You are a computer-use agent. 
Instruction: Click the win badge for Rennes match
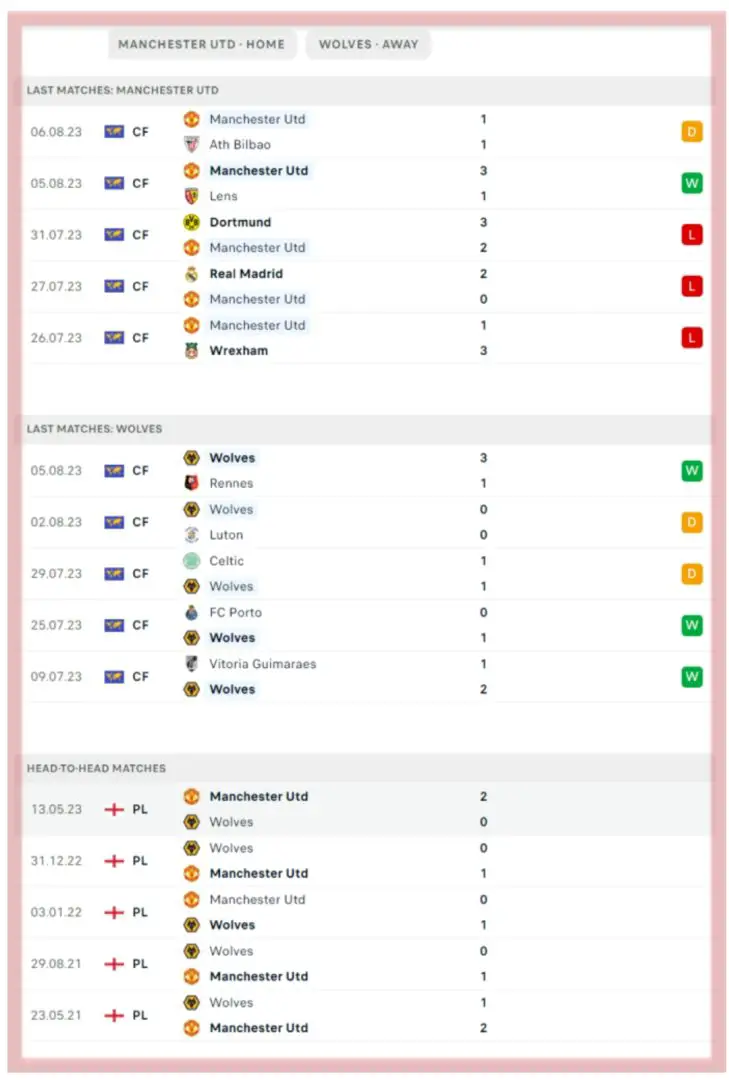pos(692,470)
